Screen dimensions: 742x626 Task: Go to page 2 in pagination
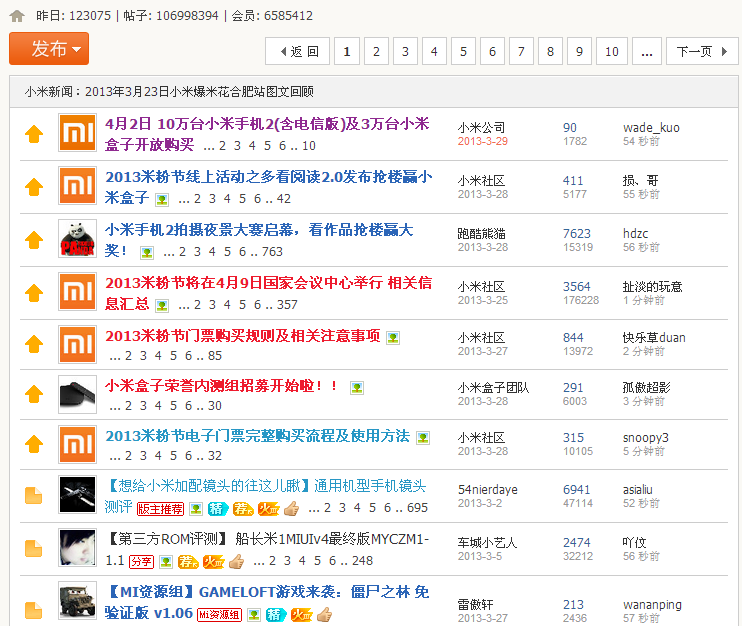[376, 51]
